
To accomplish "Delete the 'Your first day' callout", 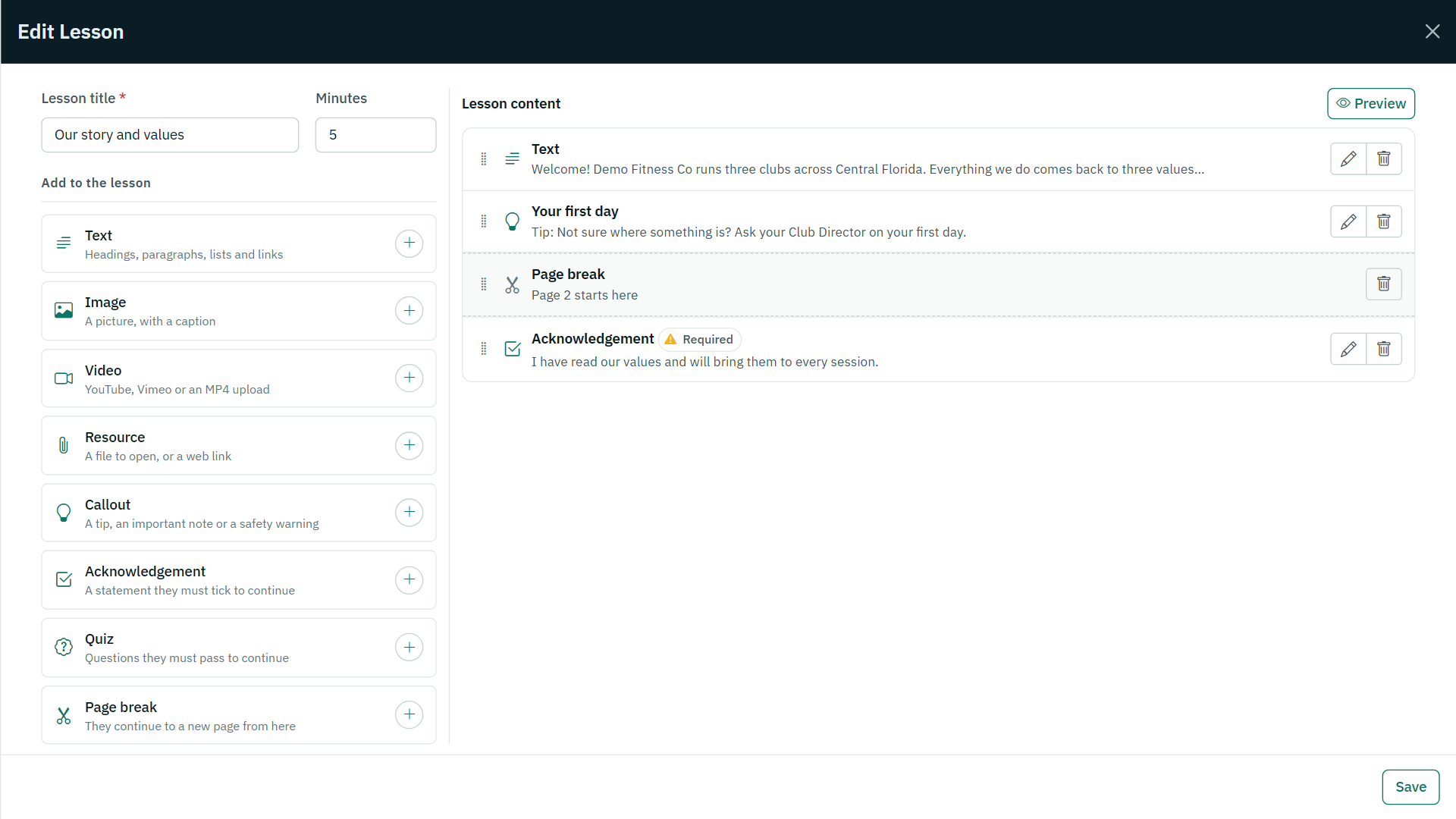I will [1384, 221].
